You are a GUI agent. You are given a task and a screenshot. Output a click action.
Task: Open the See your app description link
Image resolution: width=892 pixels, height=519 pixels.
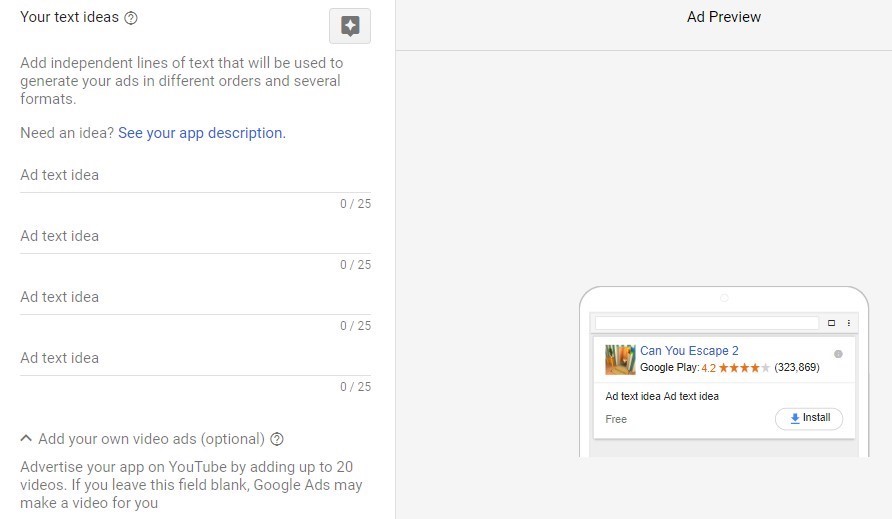[x=201, y=133]
